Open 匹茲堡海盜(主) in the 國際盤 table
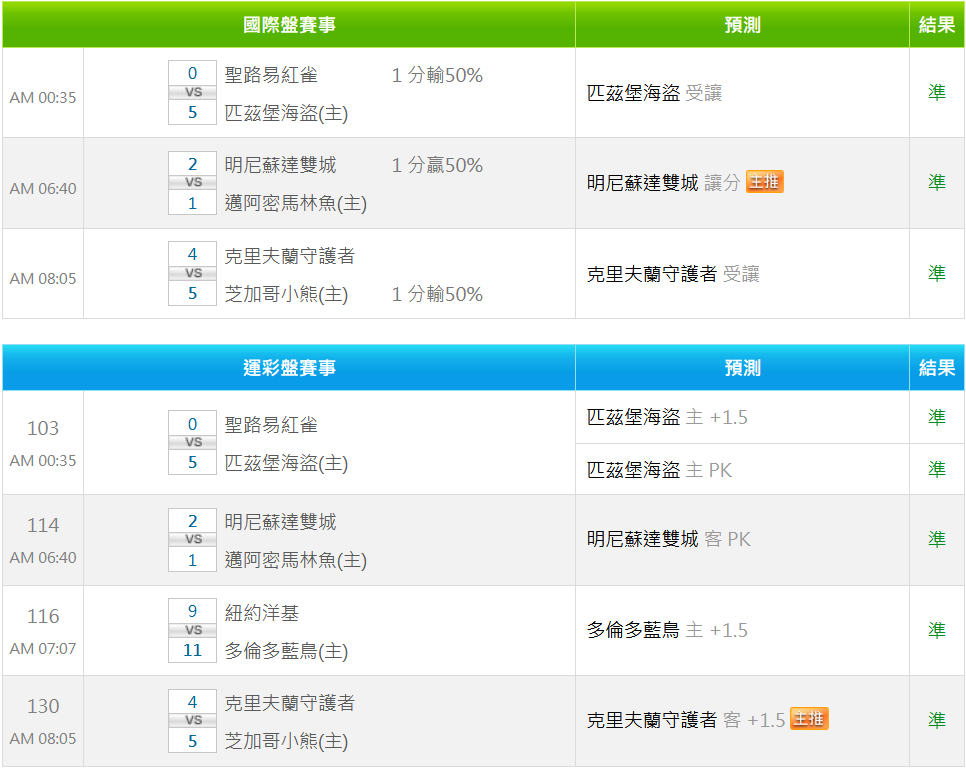 point(286,113)
